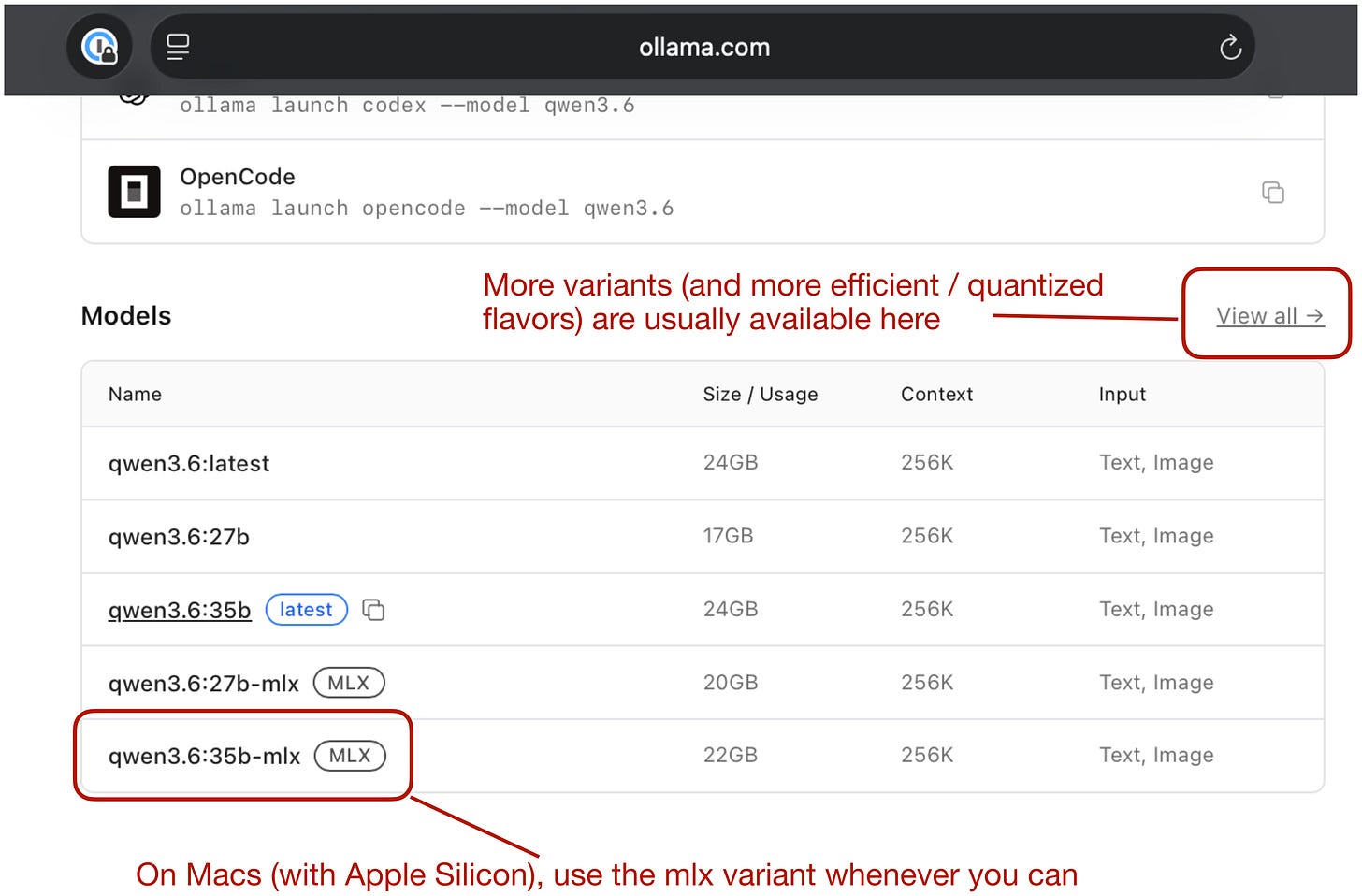Screen dimensions: 1362x896
Task: Copy the qwen3.6:35b model name
Action: (x=373, y=610)
